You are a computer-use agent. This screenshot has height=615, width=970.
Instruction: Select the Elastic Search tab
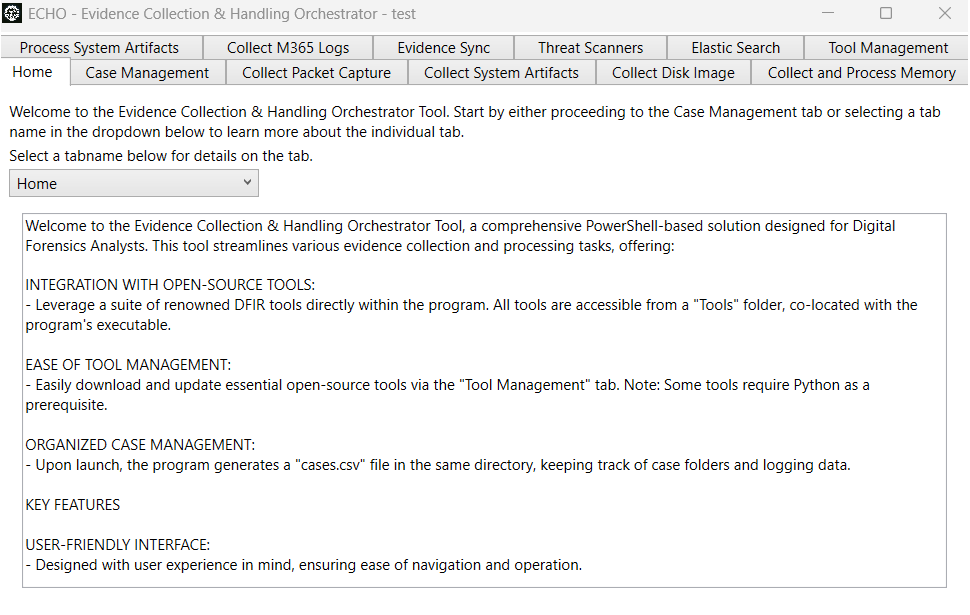click(x=735, y=48)
